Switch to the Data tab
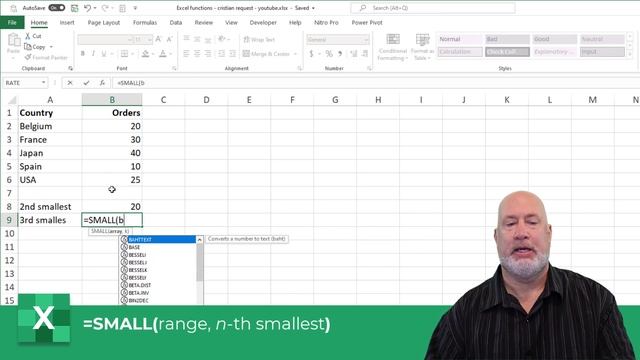Image resolution: width=640 pixels, height=360 pixels. (x=176, y=22)
